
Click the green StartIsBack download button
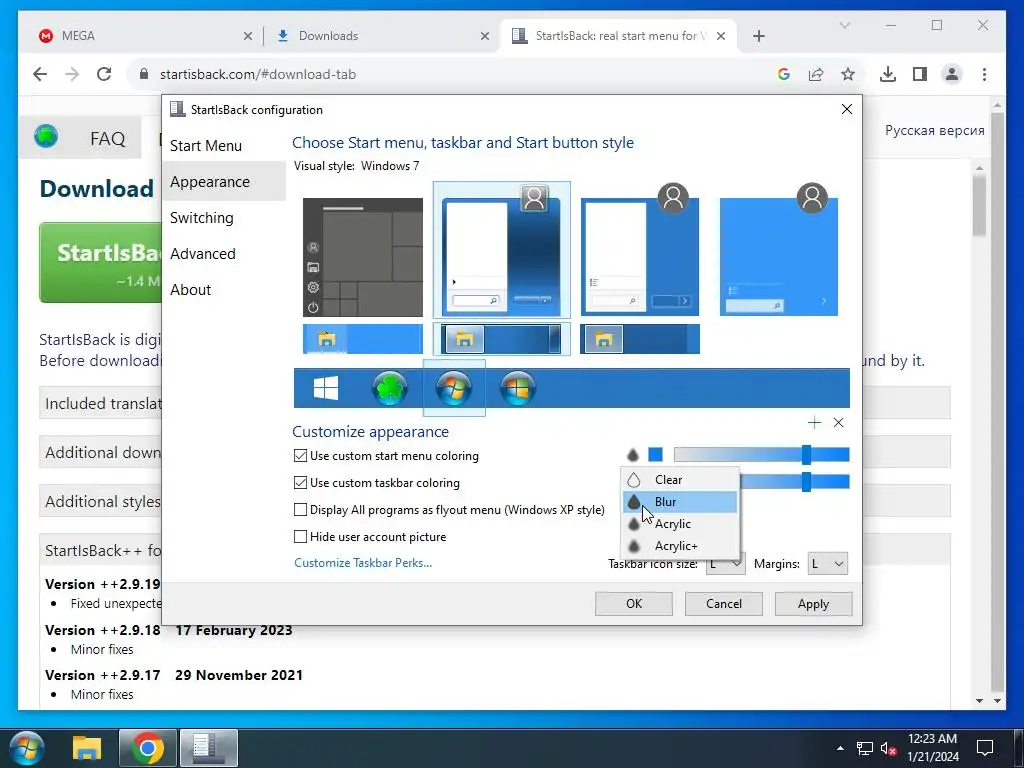pos(101,263)
